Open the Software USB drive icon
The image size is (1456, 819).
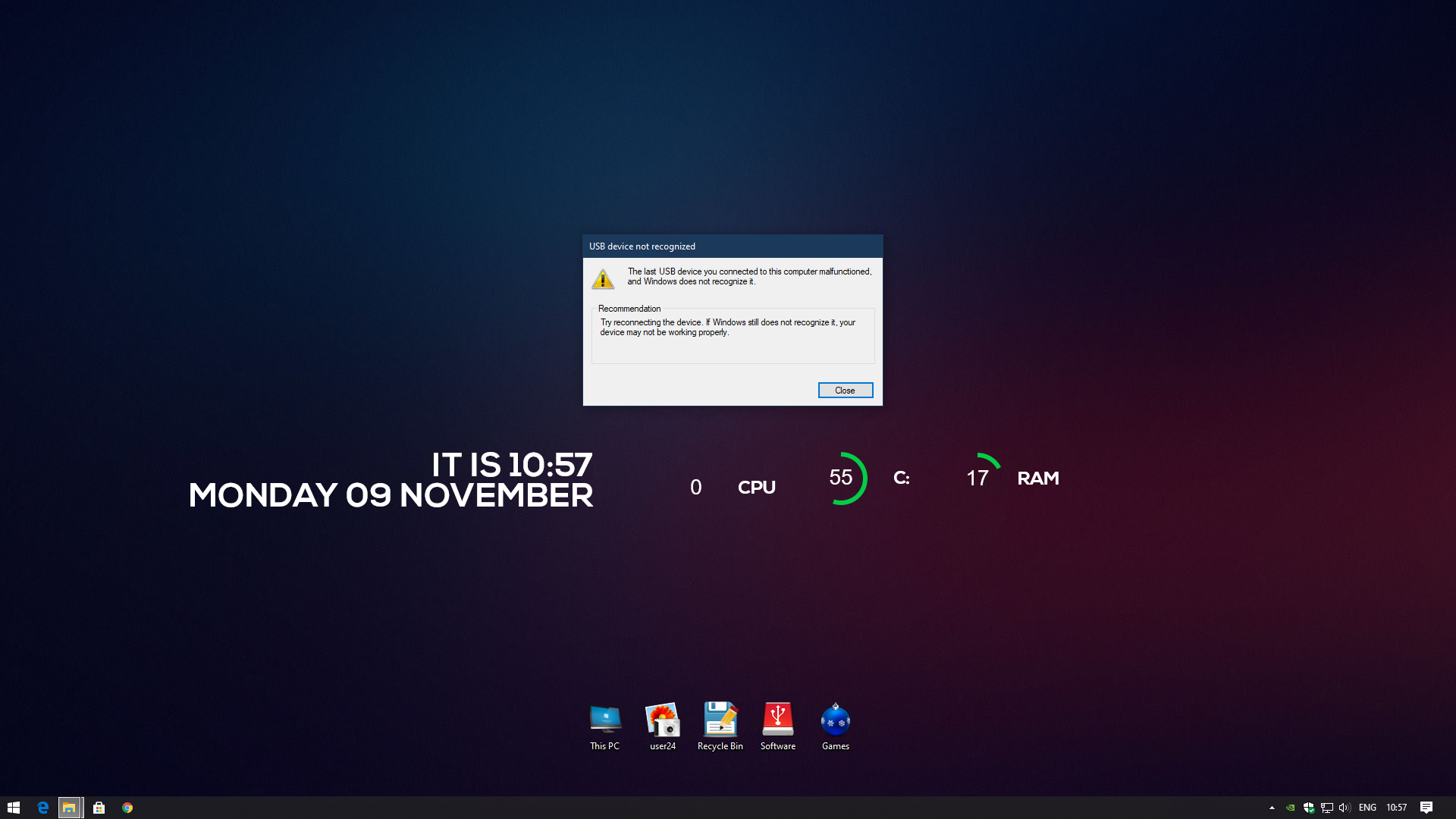(x=777, y=720)
